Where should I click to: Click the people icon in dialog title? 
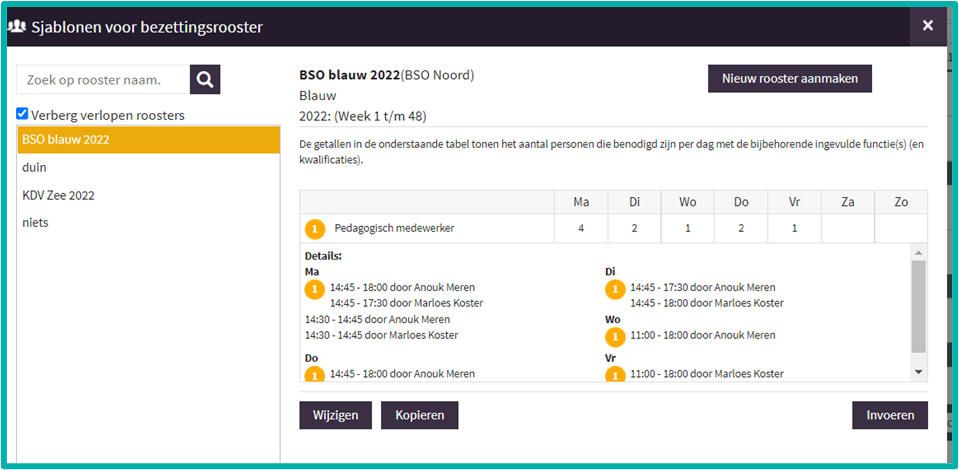pos(16,27)
